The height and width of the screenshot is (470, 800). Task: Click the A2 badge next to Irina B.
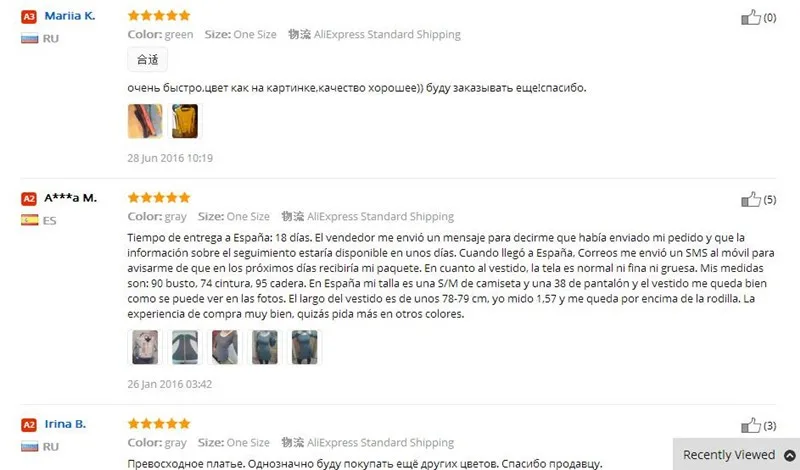pos(29,425)
